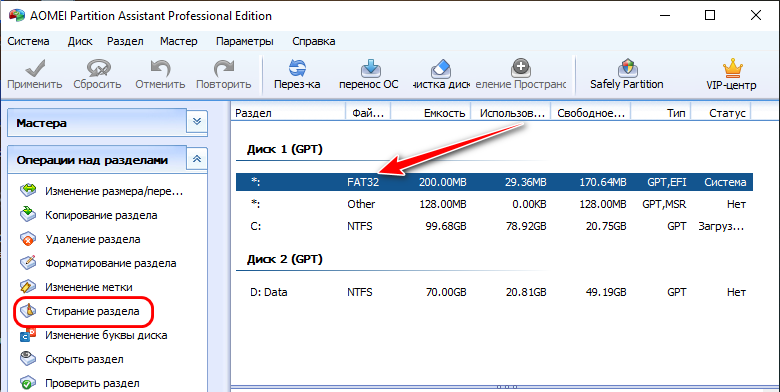Click the Reload (Перез-ка) toolbar icon
The image size is (780, 392).
click(x=297, y=68)
